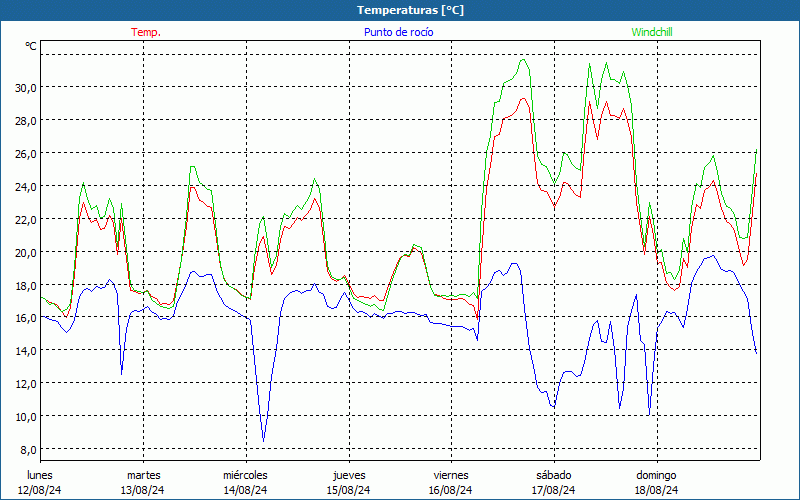Select the red 'Temp.' legend label
Viewport: 800px width, 500px height.
tap(146, 32)
